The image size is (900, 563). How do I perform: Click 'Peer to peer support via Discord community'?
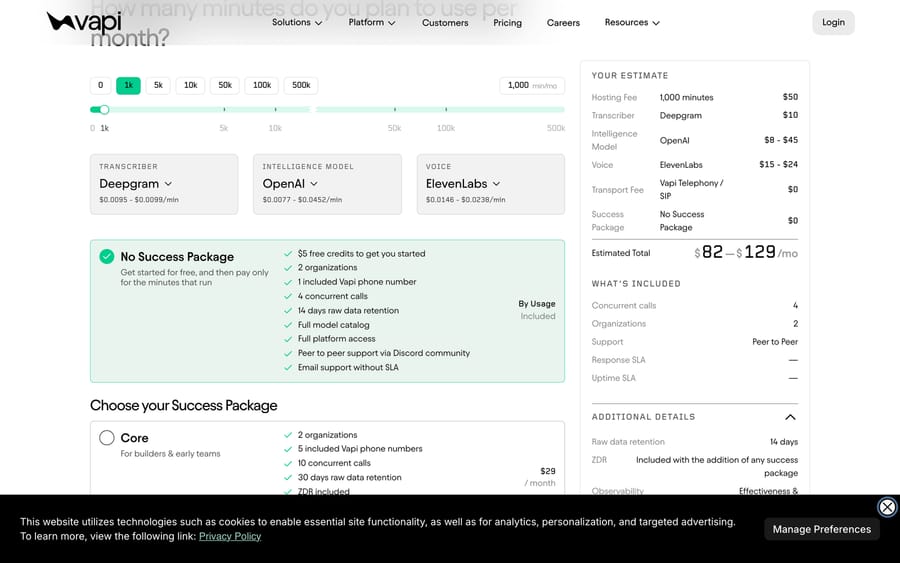(383, 353)
